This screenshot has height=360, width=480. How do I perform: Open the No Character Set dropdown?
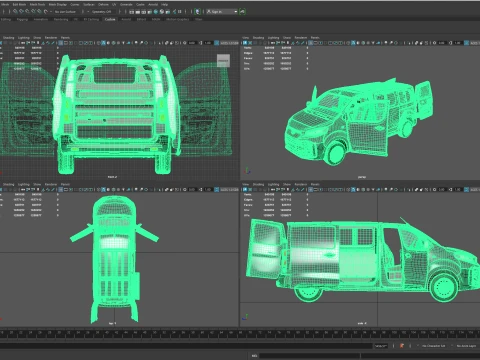[x=433, y=346]
